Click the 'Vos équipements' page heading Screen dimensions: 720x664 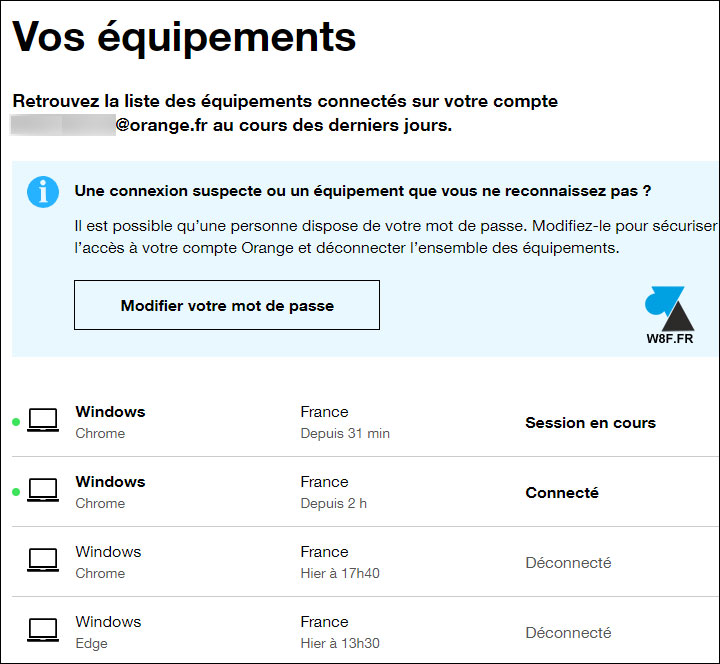tap(184, 38)
